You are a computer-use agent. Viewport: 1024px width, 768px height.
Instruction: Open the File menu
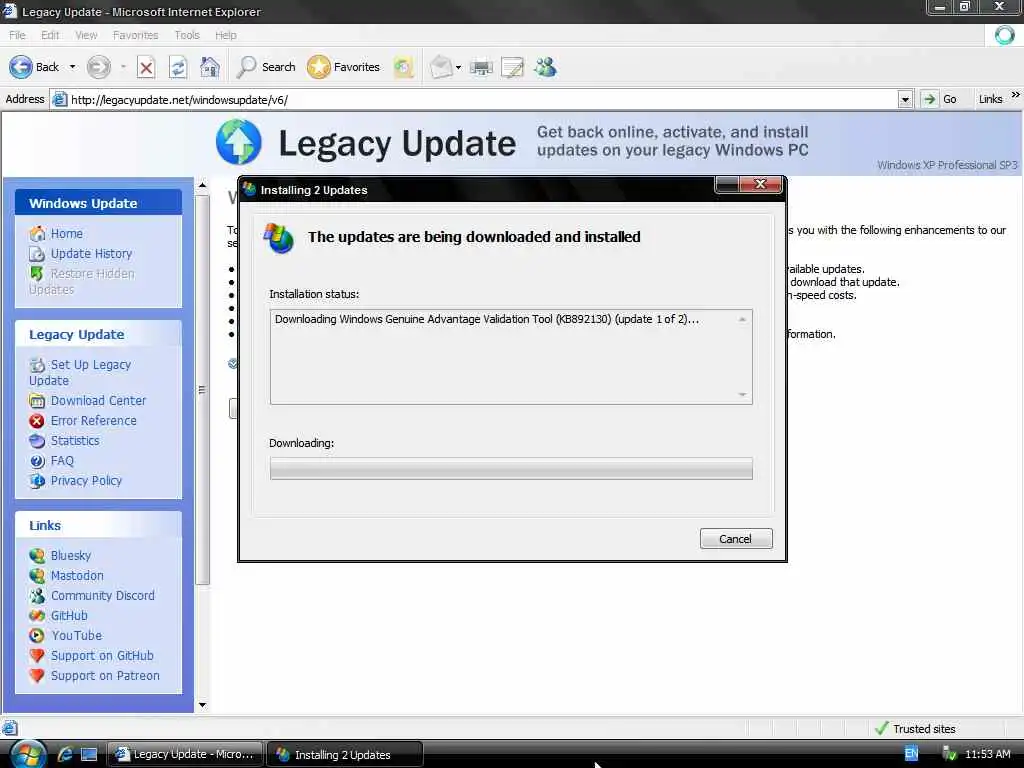click(x=17, y=35)
